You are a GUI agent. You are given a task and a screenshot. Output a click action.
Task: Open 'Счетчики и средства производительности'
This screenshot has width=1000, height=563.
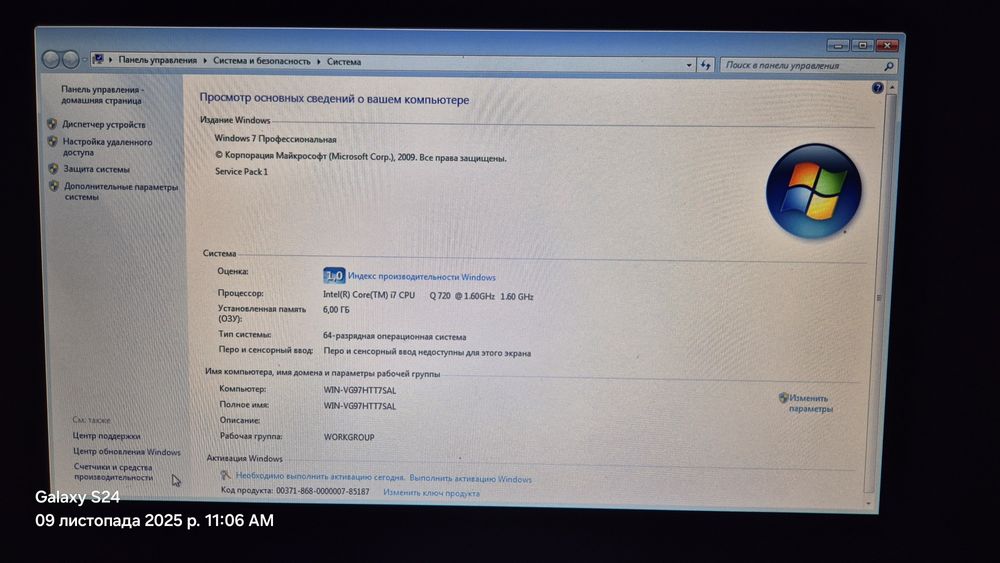pyautogui.click(x=114, y=472)
